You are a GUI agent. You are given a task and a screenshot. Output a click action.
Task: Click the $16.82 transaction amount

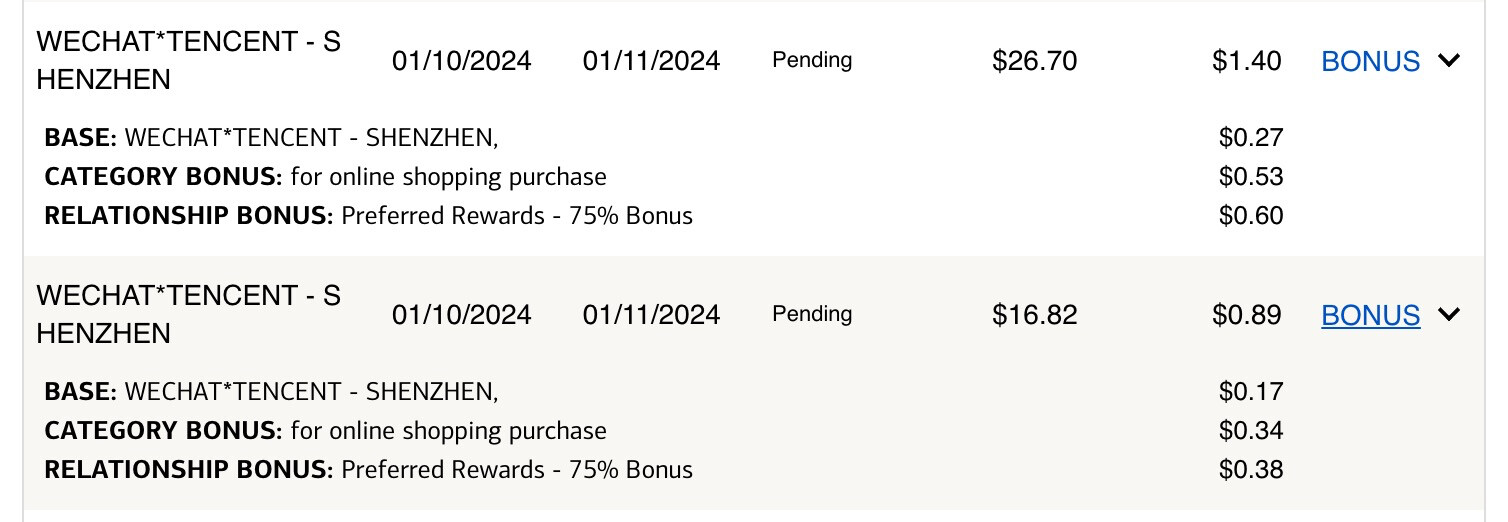click(x=1034, y=315)
